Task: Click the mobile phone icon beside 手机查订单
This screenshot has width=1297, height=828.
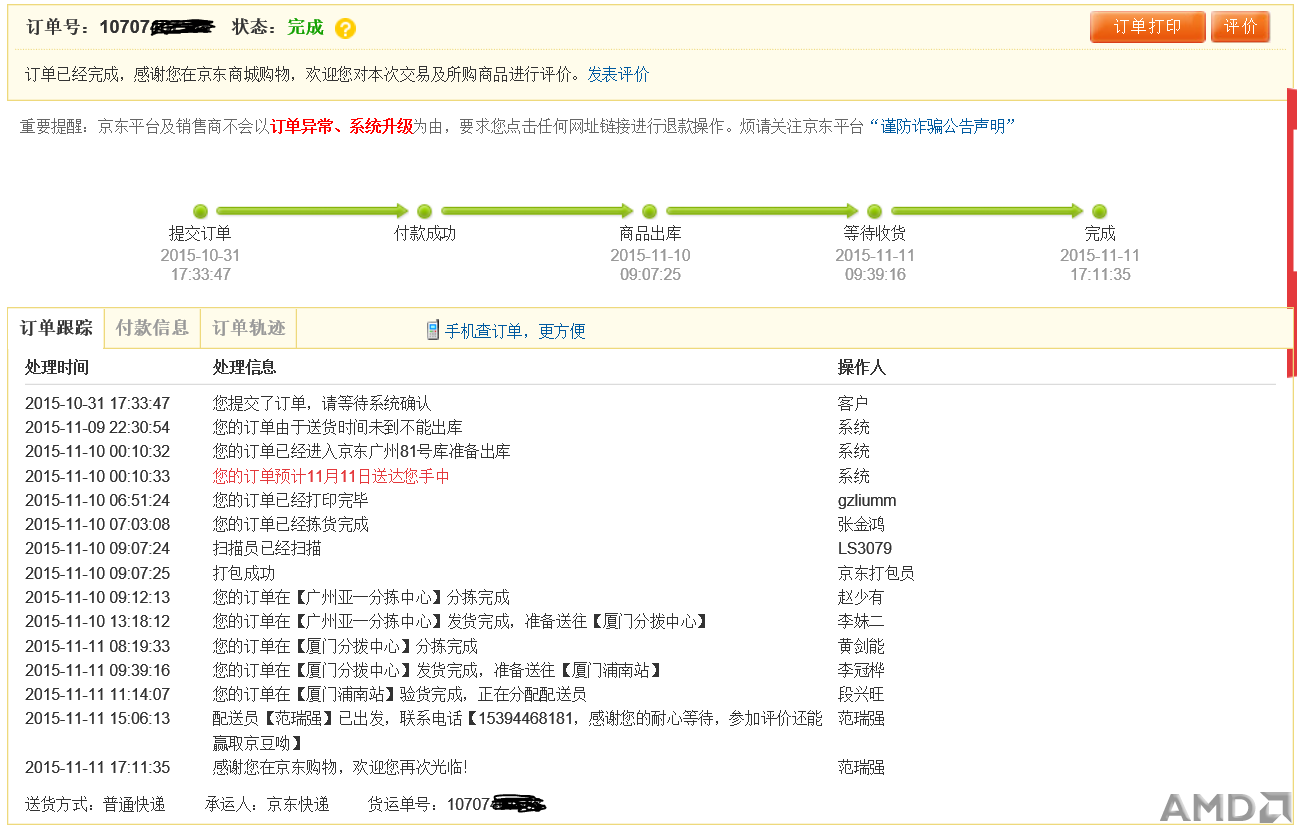Action: 432,330
